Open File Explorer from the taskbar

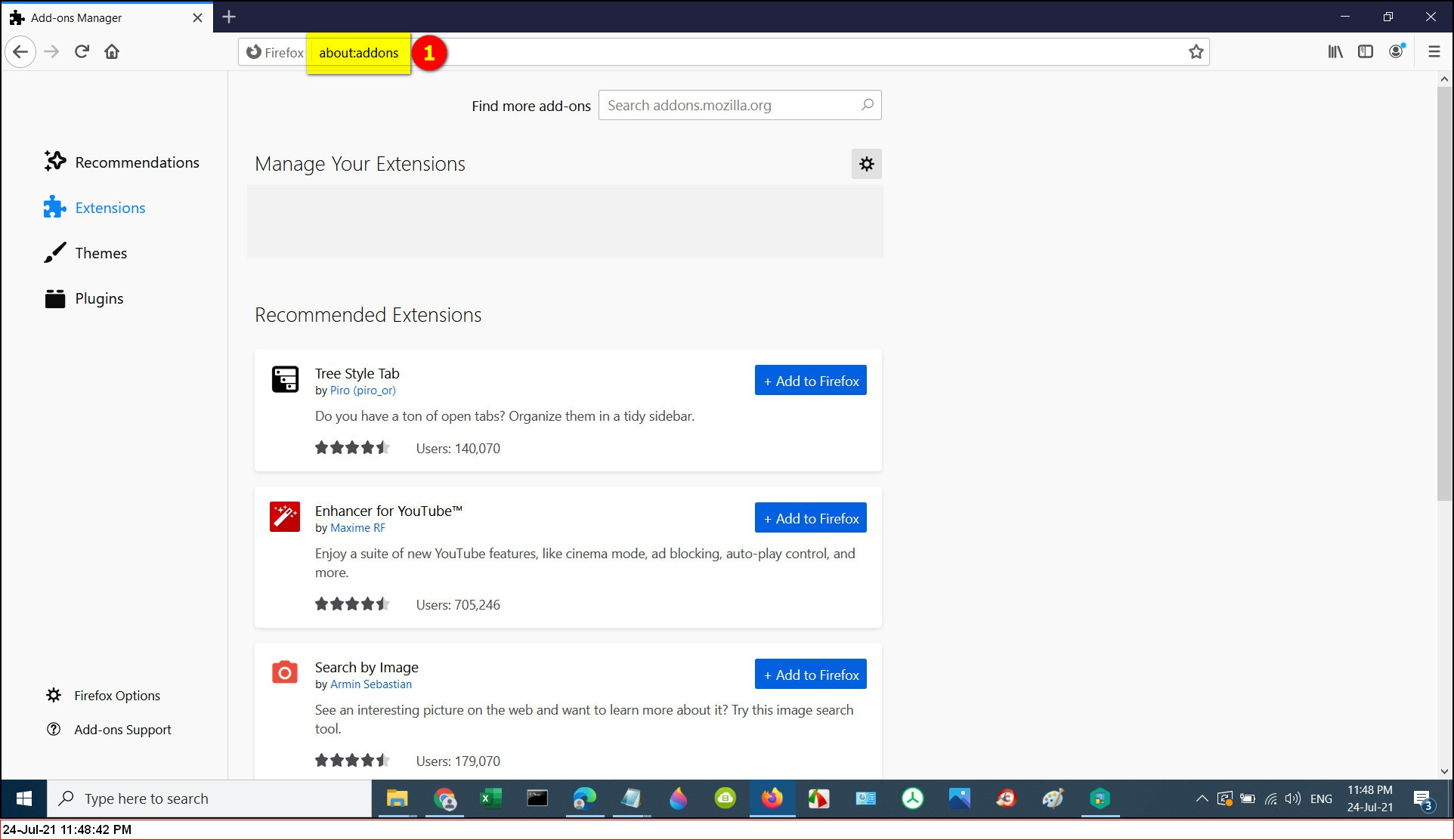tap(397, 798)
